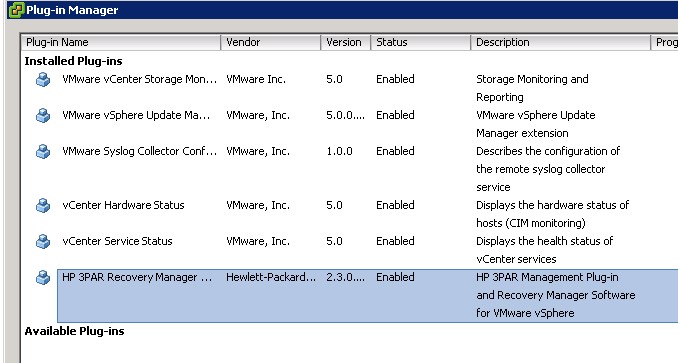Viewport: 678px width, 363px height.
Task: Click version 5.0.0.... of Update Manager
Action: click(x=345, y=115)
